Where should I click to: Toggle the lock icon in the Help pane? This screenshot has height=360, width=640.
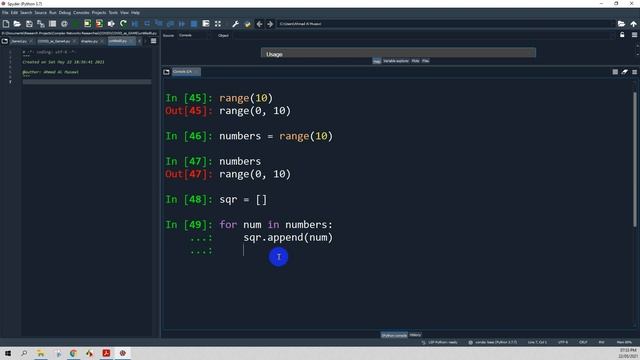tap(622, 35)
